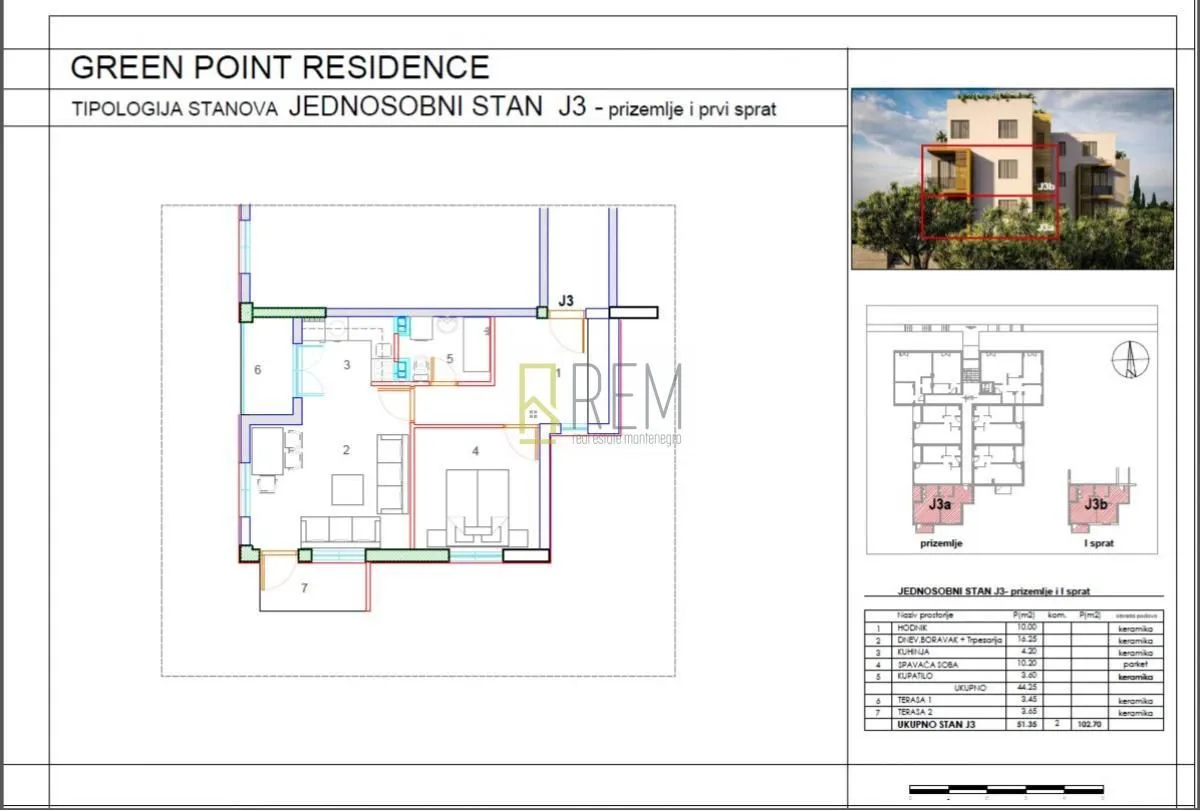Image resolution: width=1200 pixels, height=811 pixels.
Task: Click the 'KUPATILO' table cell
Action: [915, 676]
